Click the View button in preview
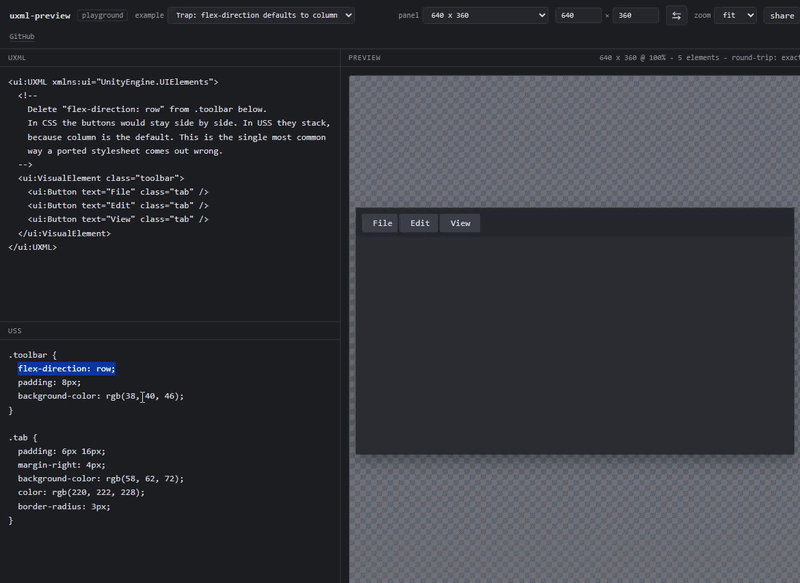 460,223
